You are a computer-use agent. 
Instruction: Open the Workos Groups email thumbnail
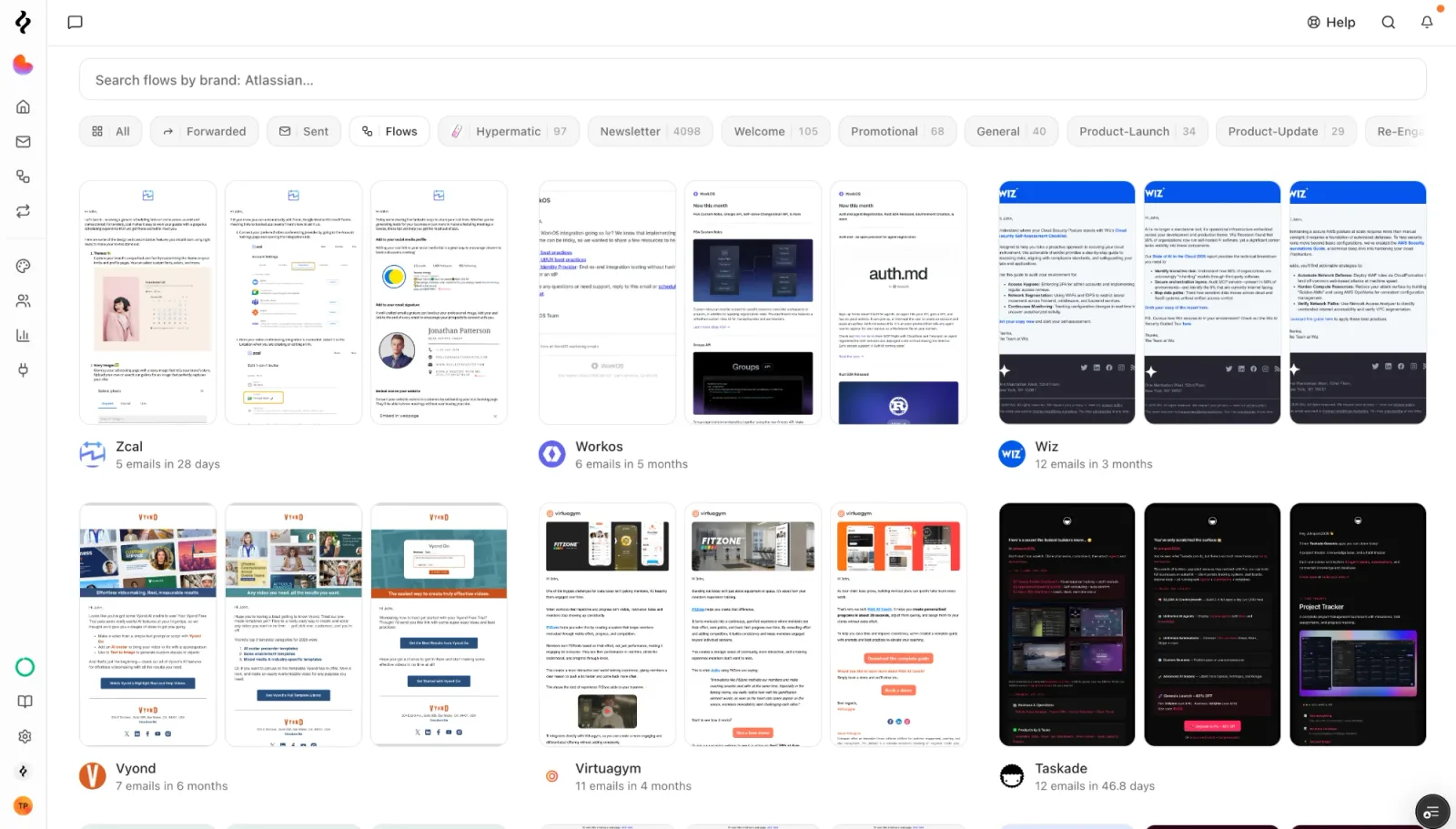pos(753,302)
